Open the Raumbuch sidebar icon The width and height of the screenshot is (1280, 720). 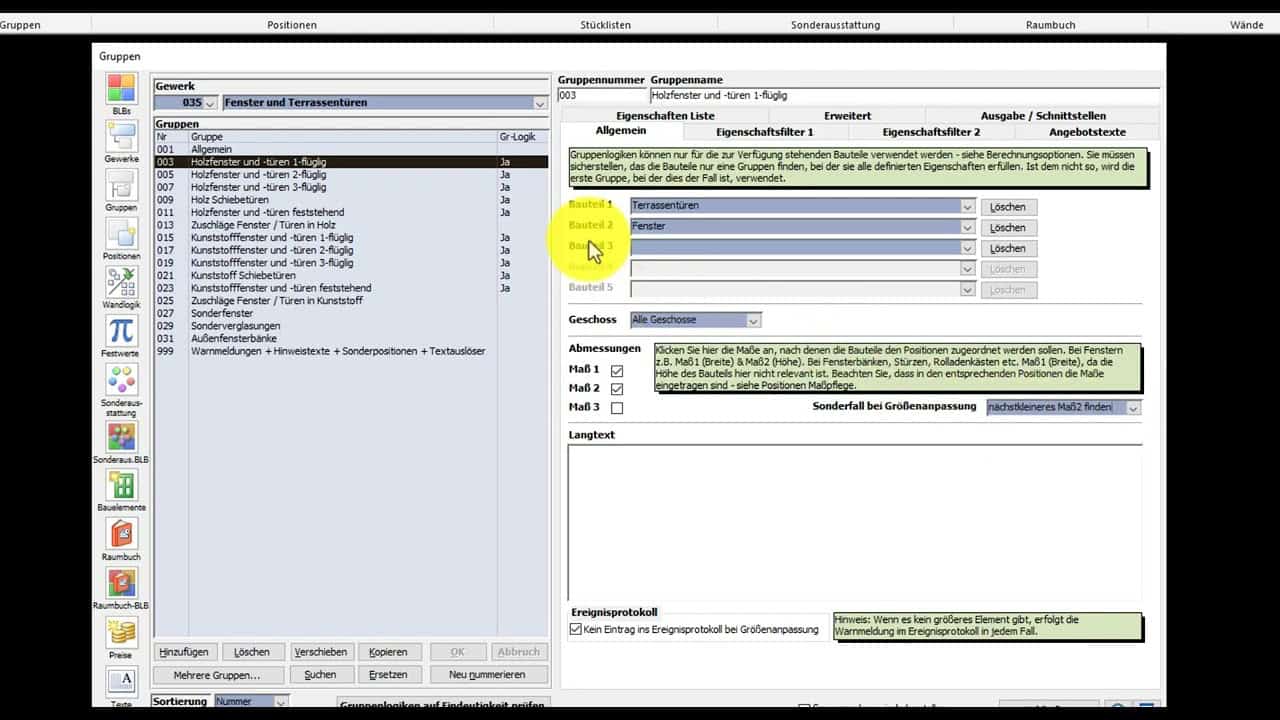[121, 534]
